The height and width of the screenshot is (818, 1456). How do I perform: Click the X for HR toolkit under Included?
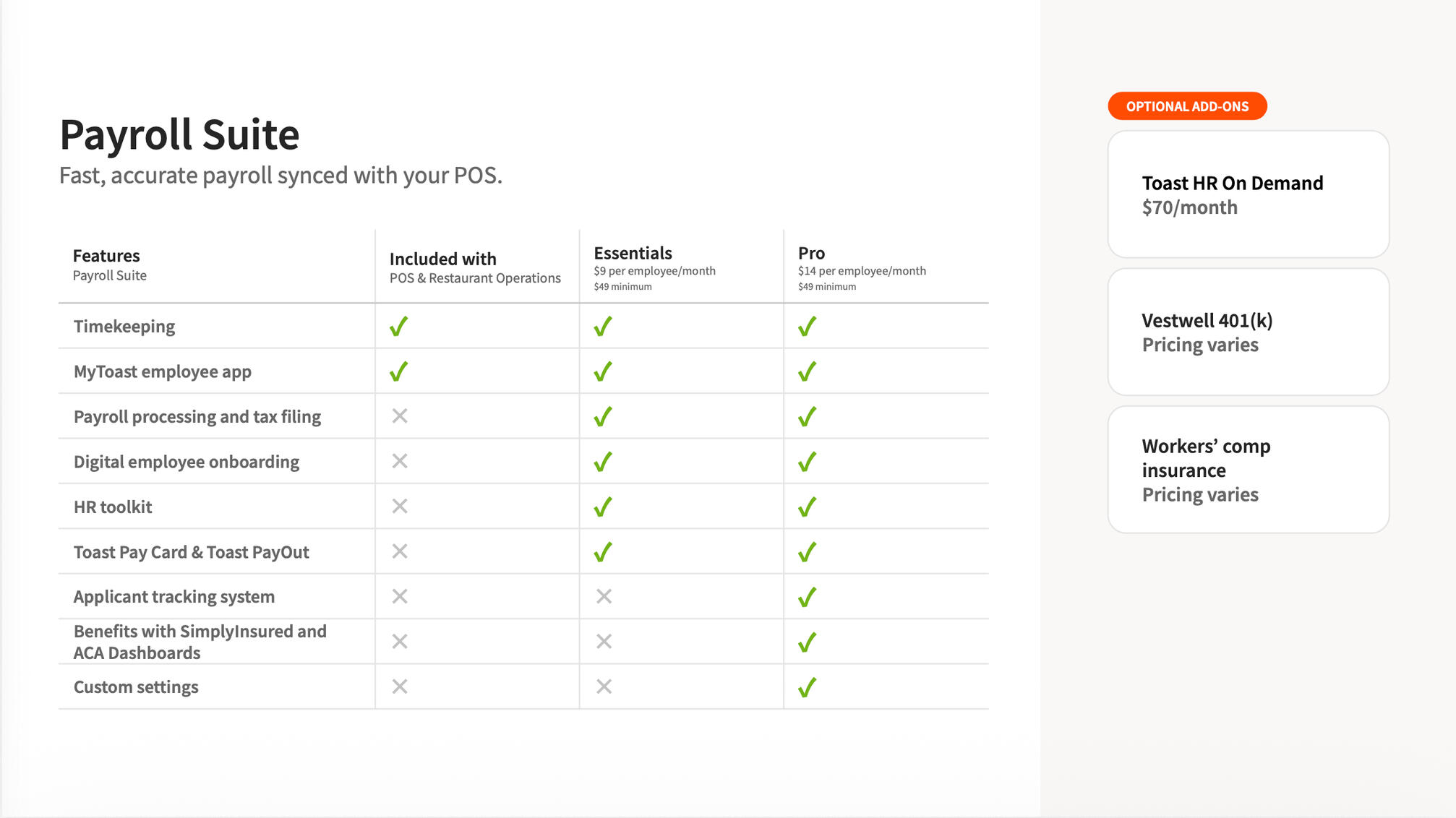(400, 507)
